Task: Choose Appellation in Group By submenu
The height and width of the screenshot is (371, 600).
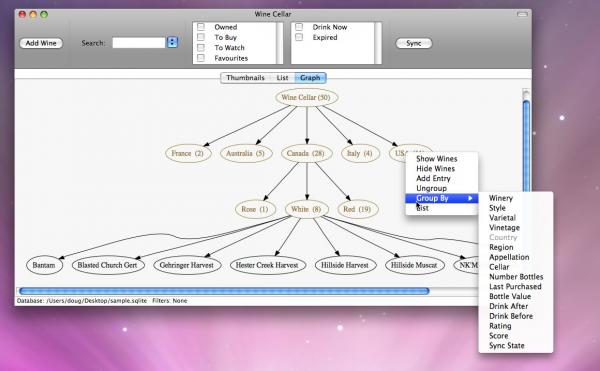Action: (509, 257)
